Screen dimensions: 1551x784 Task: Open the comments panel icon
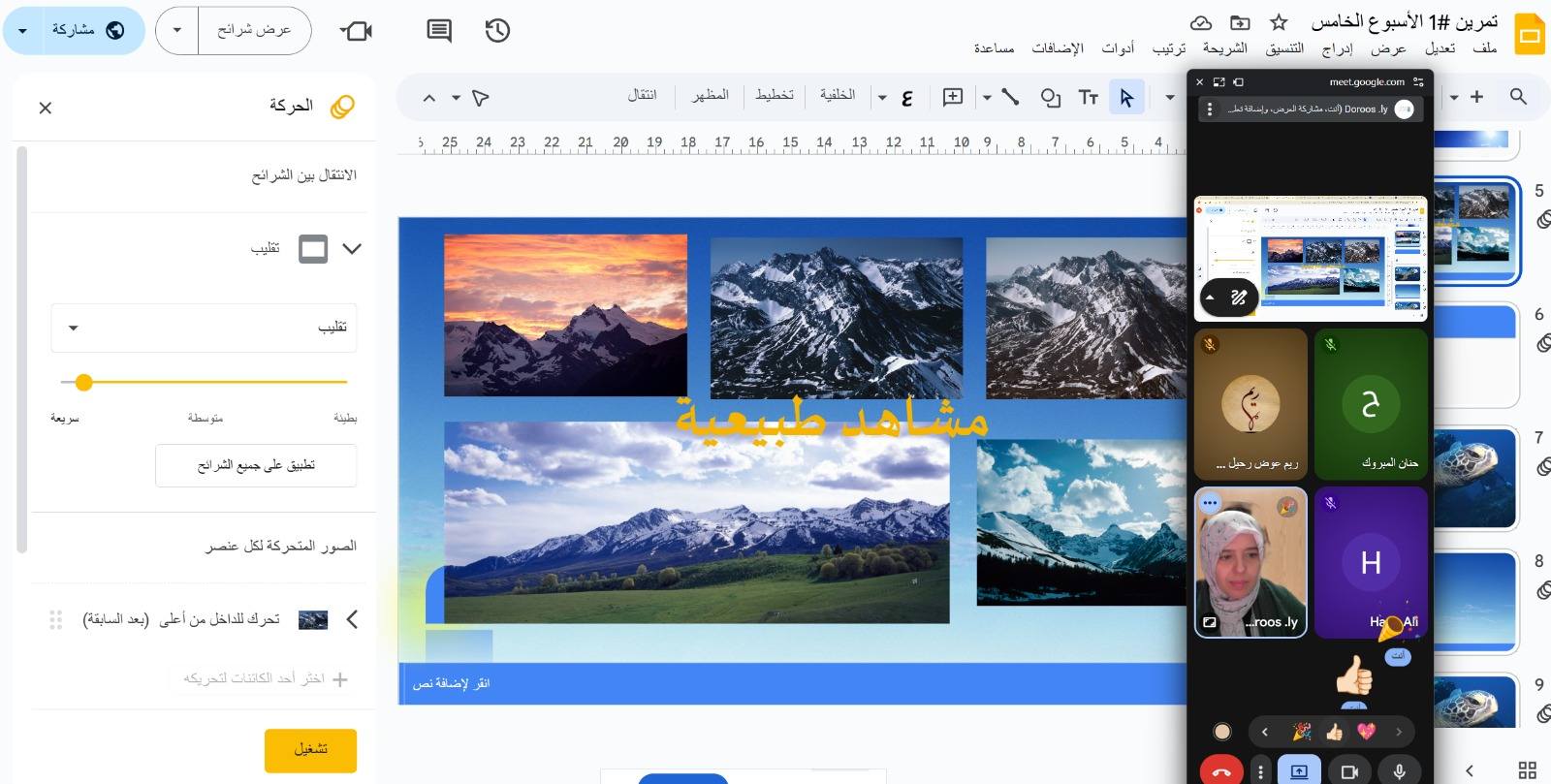439,31
